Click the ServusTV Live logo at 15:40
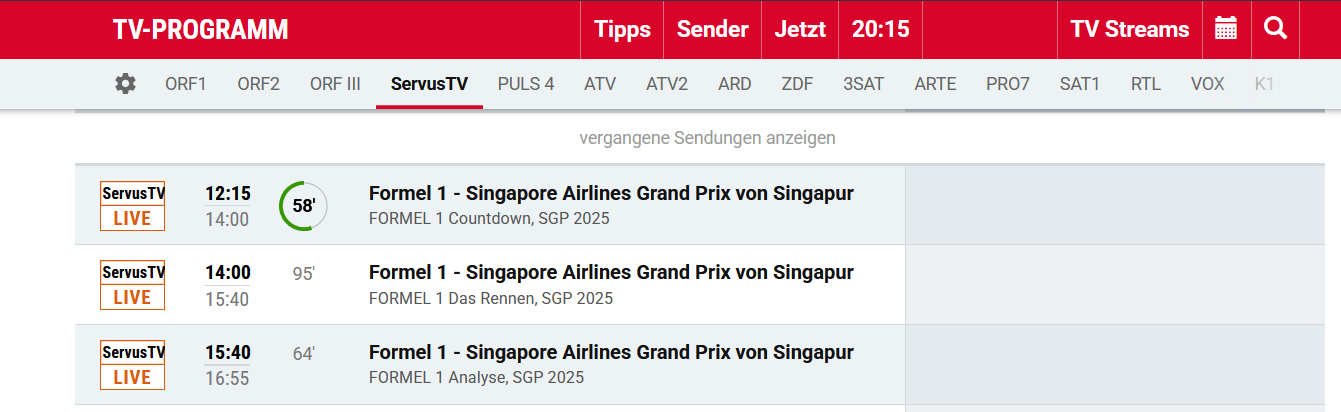Viewport: 1341px width, 412px height. click(132, 365)
